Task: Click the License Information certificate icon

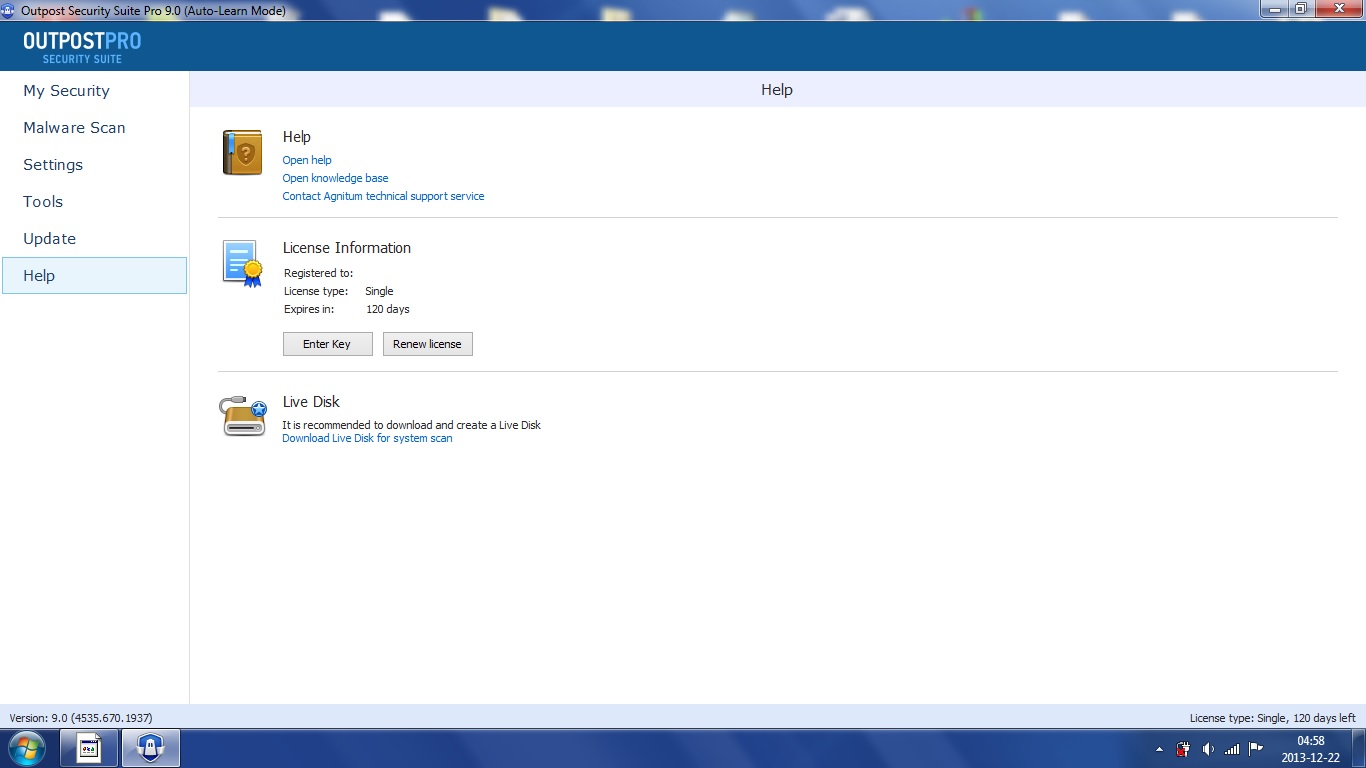Action: point(243,264)
